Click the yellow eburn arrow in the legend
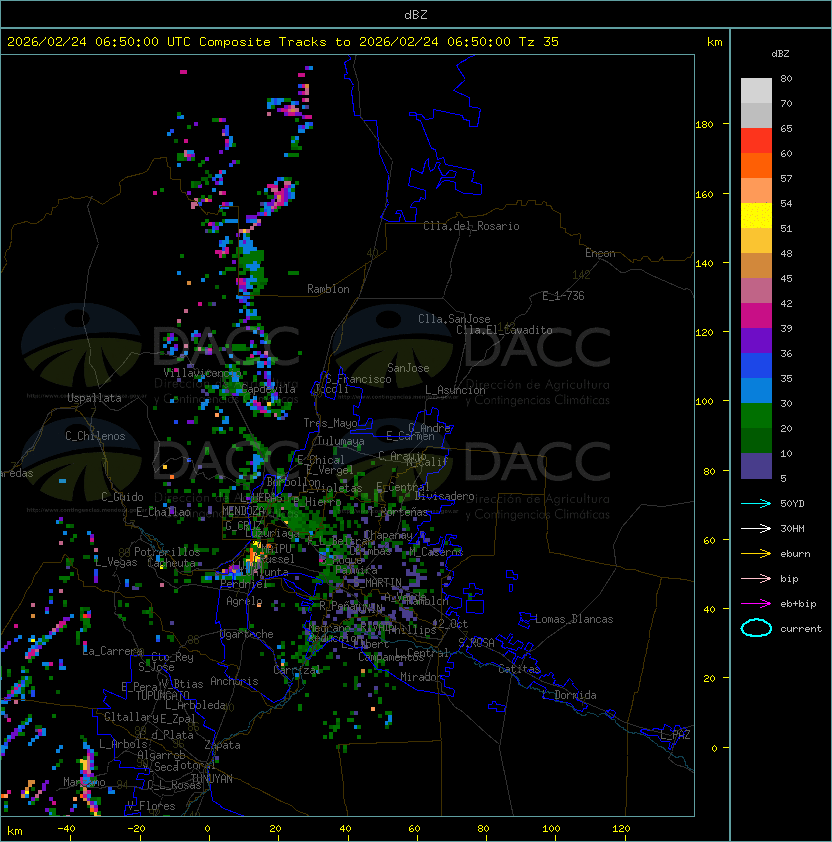 click(756, 554)
